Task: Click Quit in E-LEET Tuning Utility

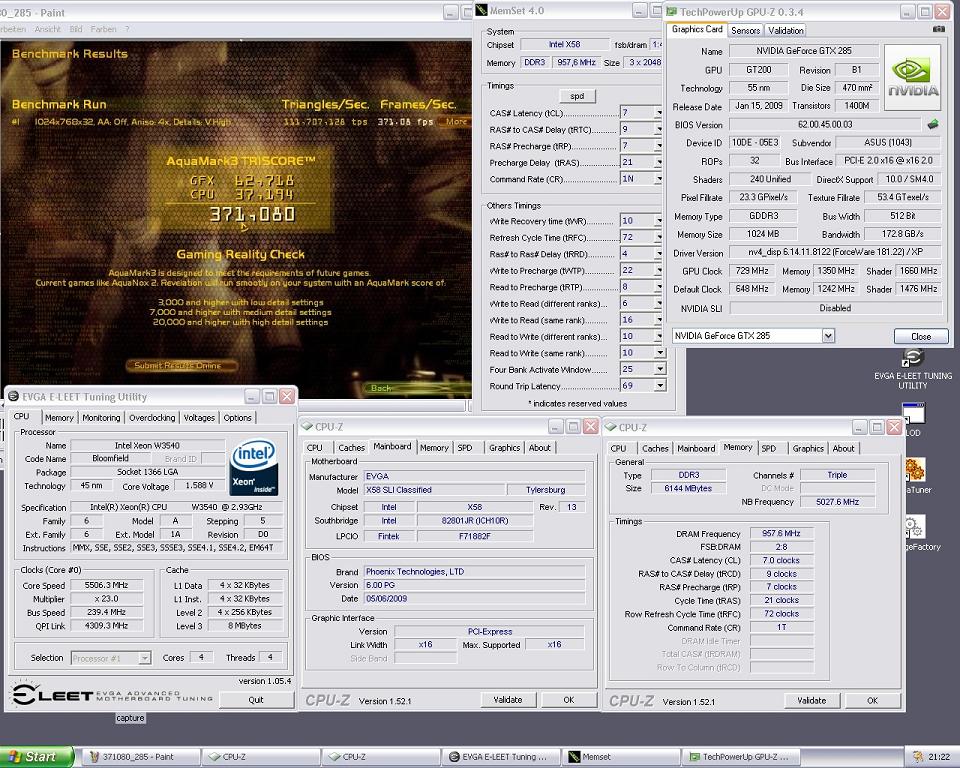Action: (256, 699)
